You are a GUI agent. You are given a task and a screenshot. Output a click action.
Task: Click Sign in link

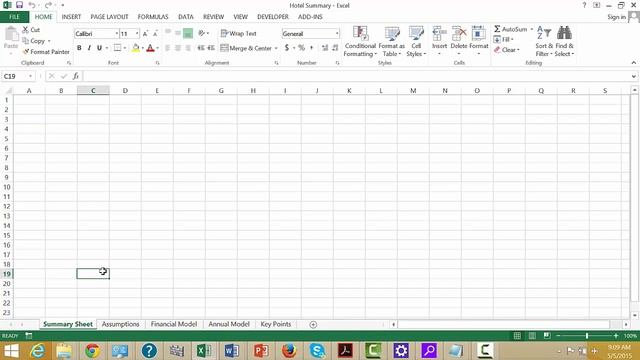(616, 17)
